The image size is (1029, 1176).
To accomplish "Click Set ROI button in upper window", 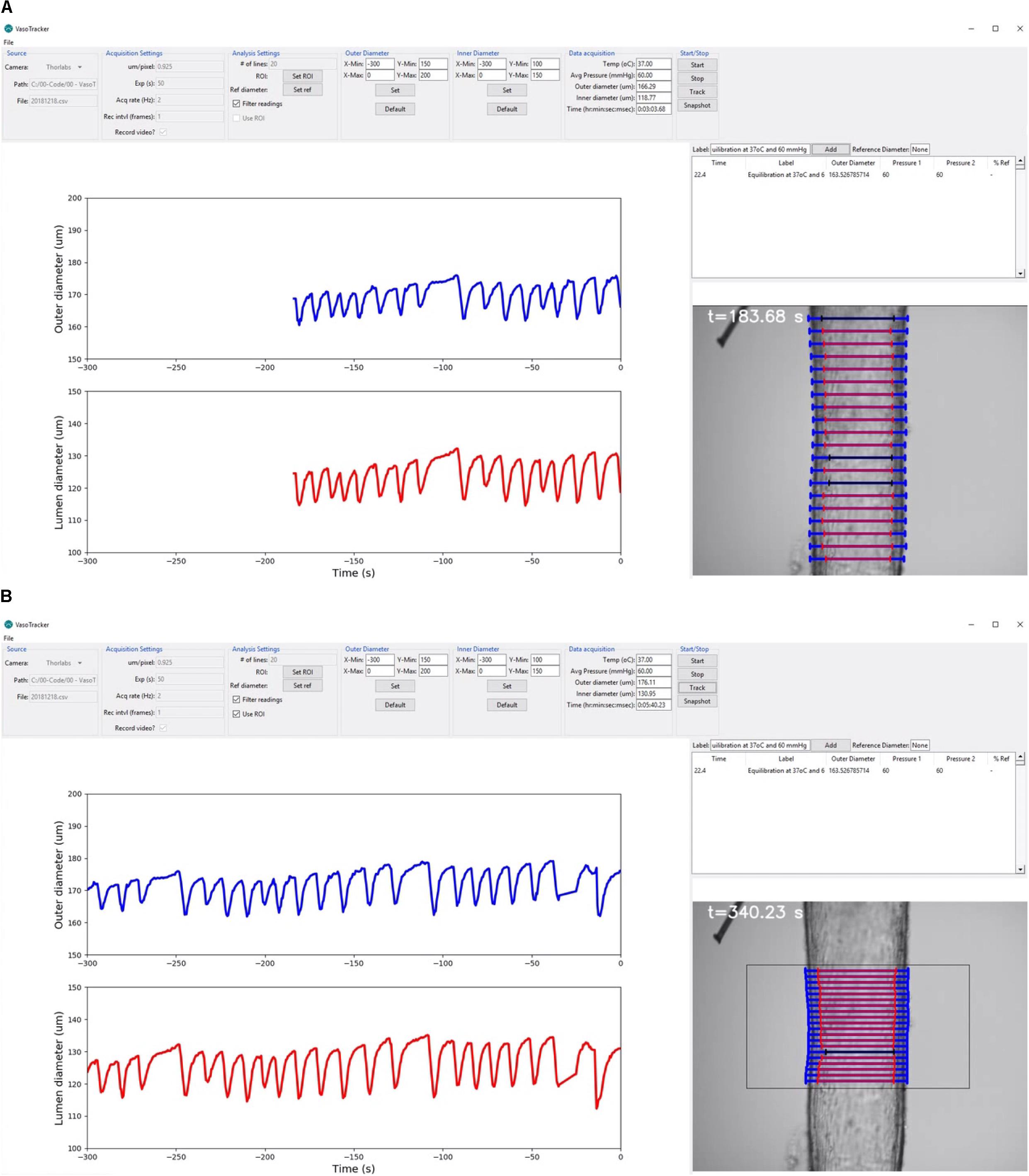I will point(303,76).
